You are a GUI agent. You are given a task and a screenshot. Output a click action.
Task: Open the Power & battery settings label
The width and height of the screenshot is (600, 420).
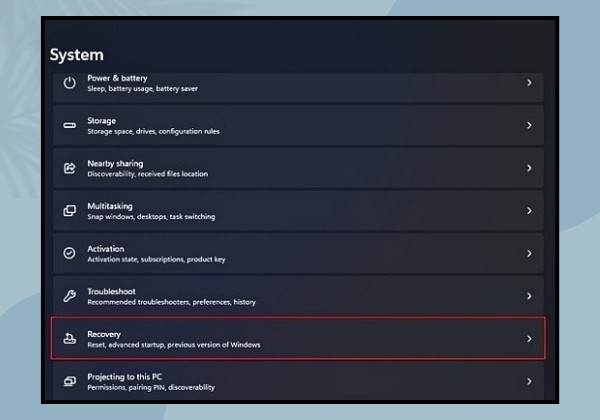117,78
